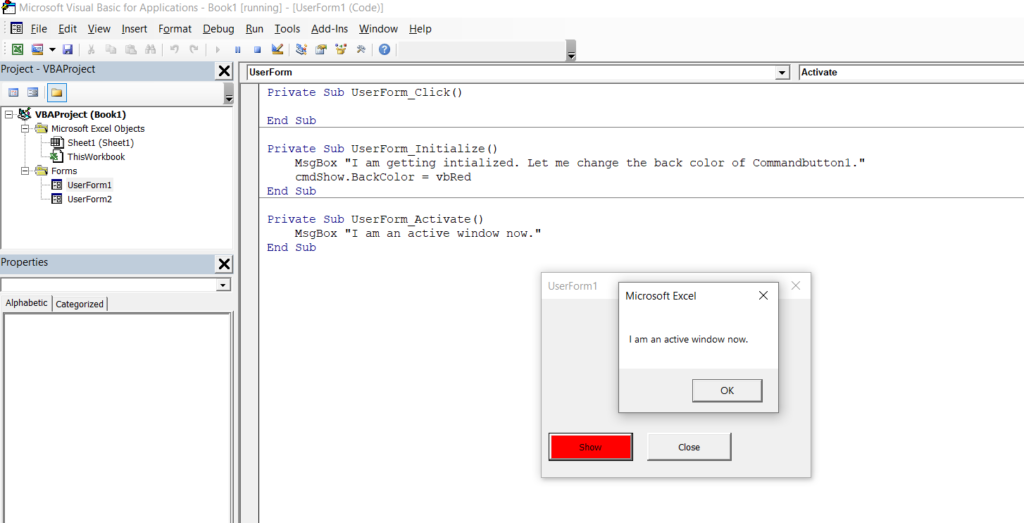The image size is (1024, 523).
Task: Click View Object icon in Project pane
Action: [33, 93]
